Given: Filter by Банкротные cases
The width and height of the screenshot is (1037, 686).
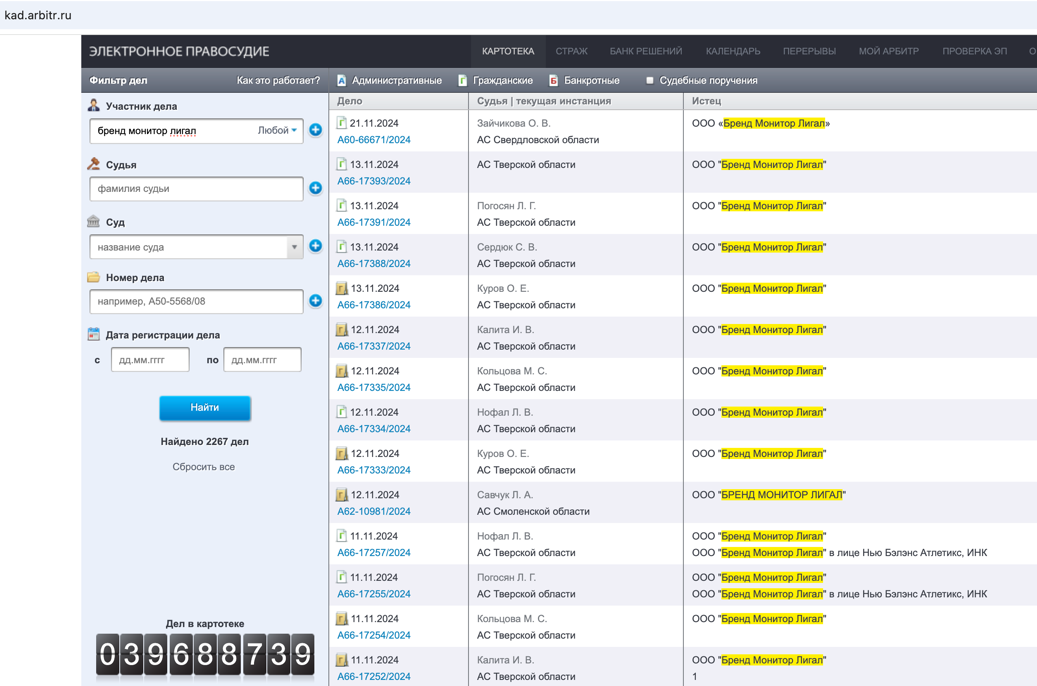Looking at the screenshot, I should tap(592, 81).
